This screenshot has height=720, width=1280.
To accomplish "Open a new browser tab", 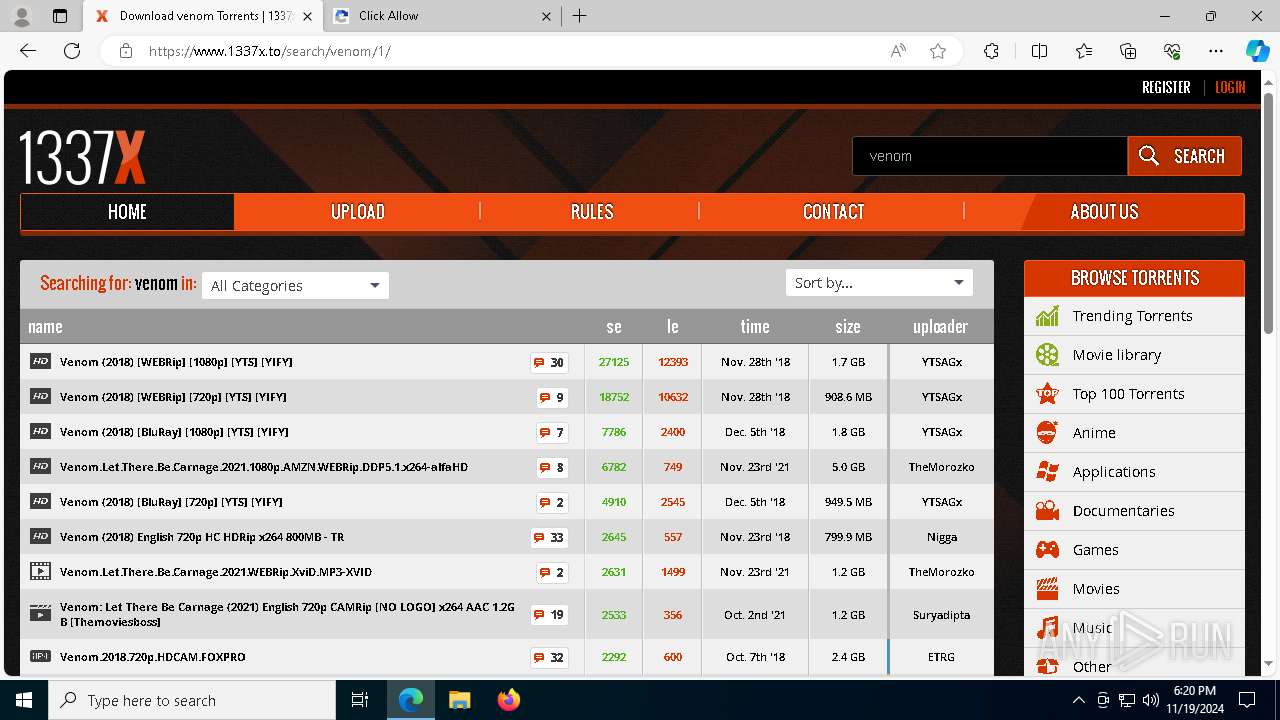I will 580,16.
